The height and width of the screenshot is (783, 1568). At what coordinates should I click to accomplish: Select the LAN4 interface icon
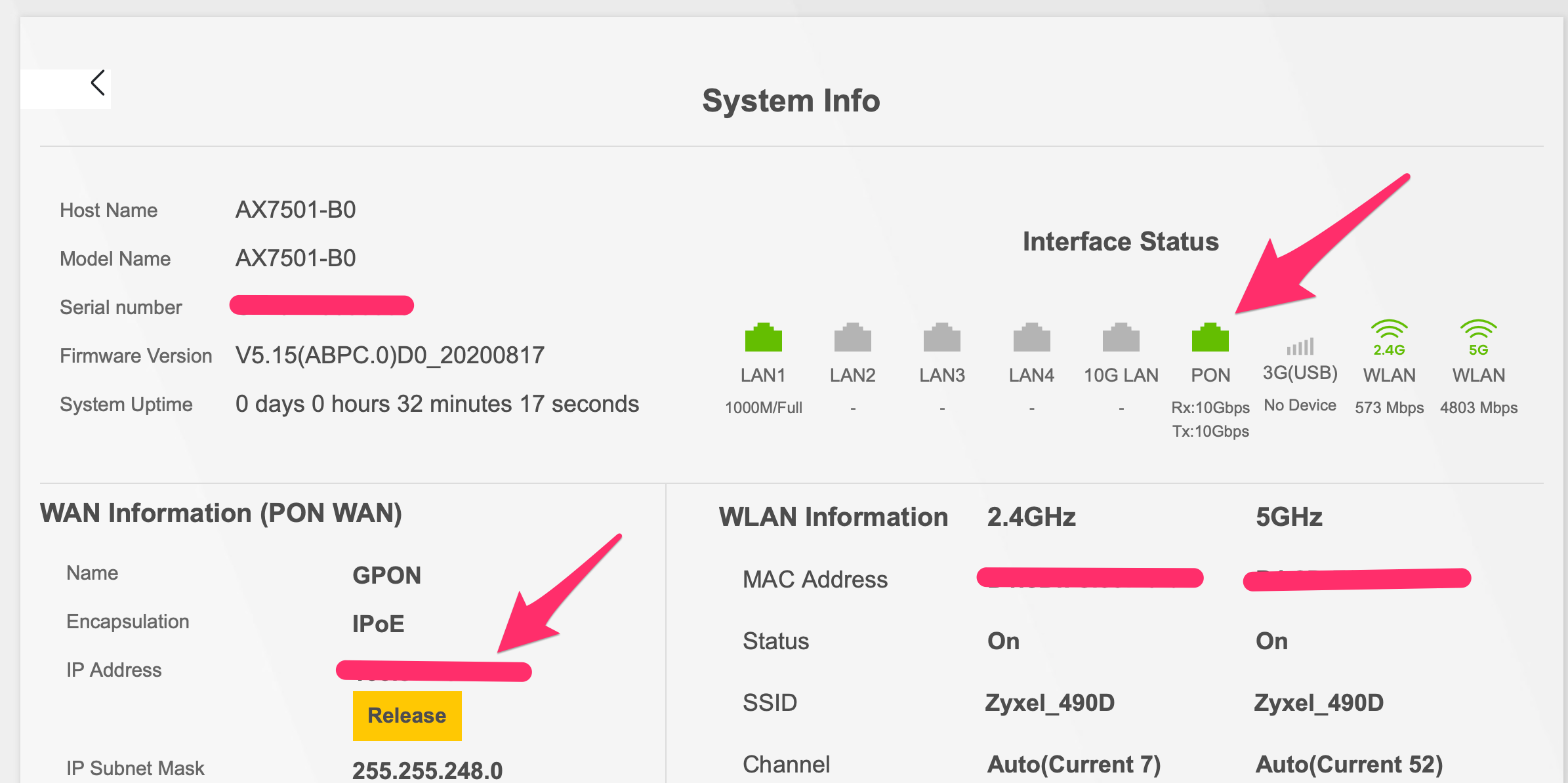click(x=1031, y=338)
